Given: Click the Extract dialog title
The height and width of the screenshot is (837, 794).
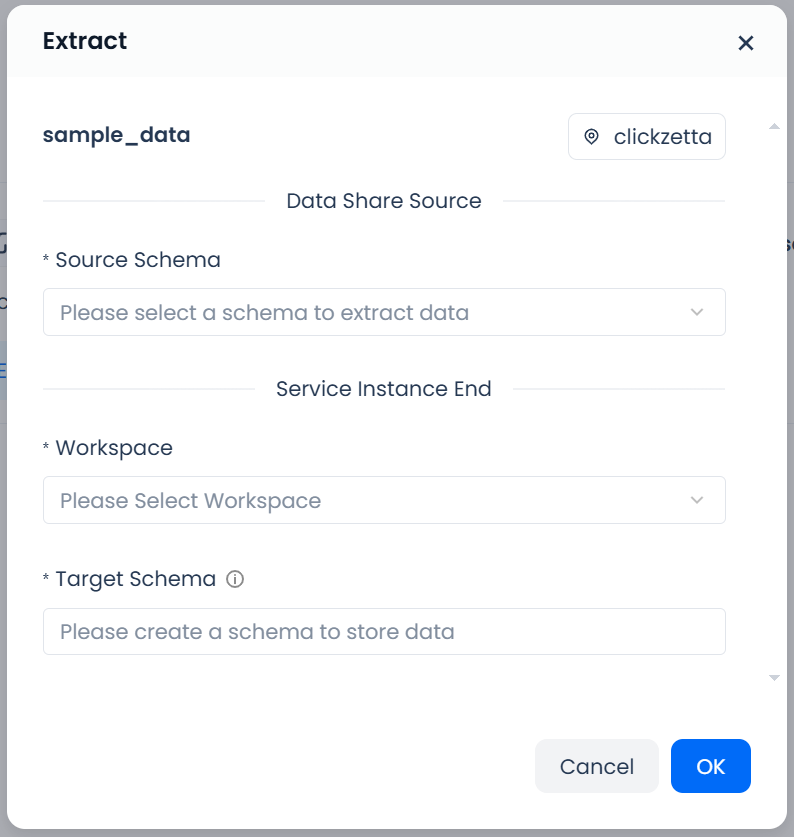Looking at the screenshot, I should coord(85,41).
